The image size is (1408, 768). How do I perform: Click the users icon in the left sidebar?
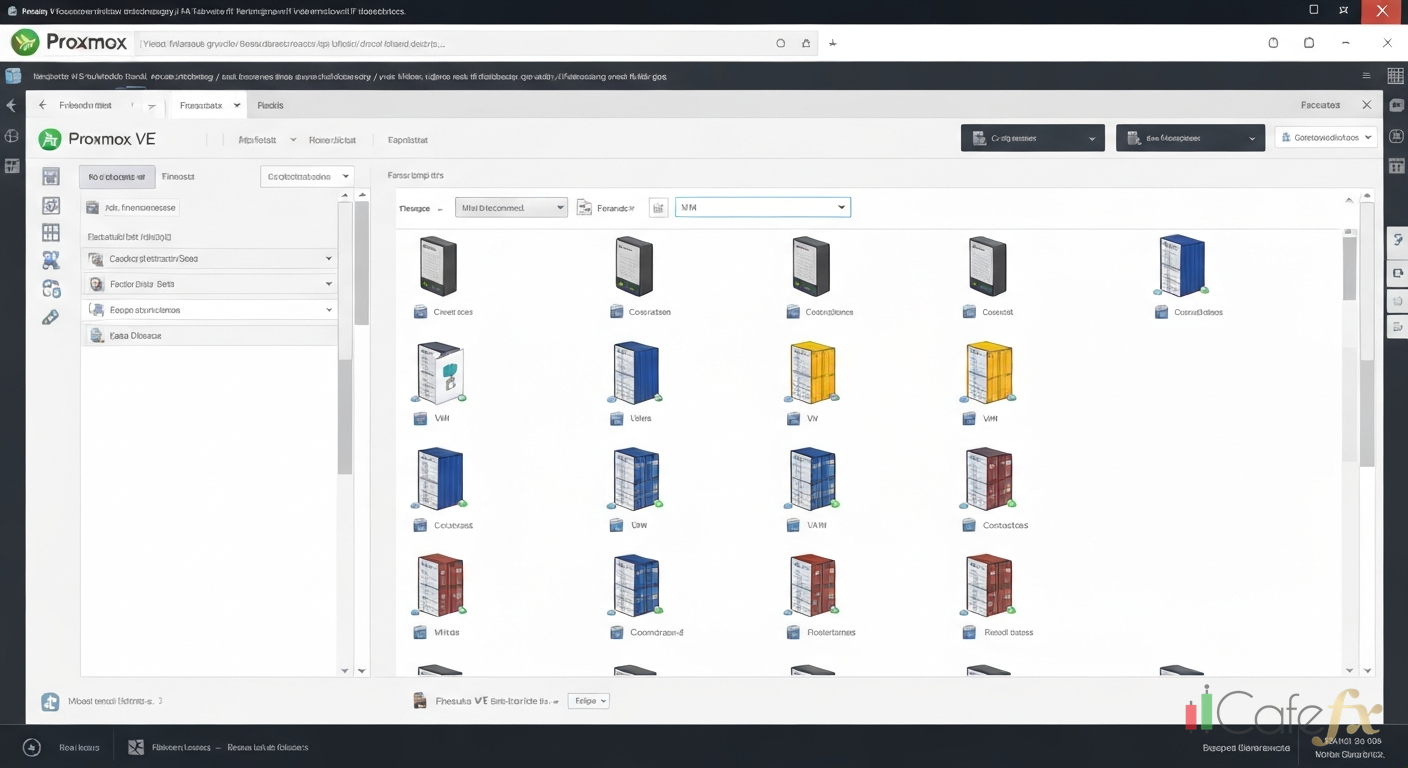coord(51,260)
